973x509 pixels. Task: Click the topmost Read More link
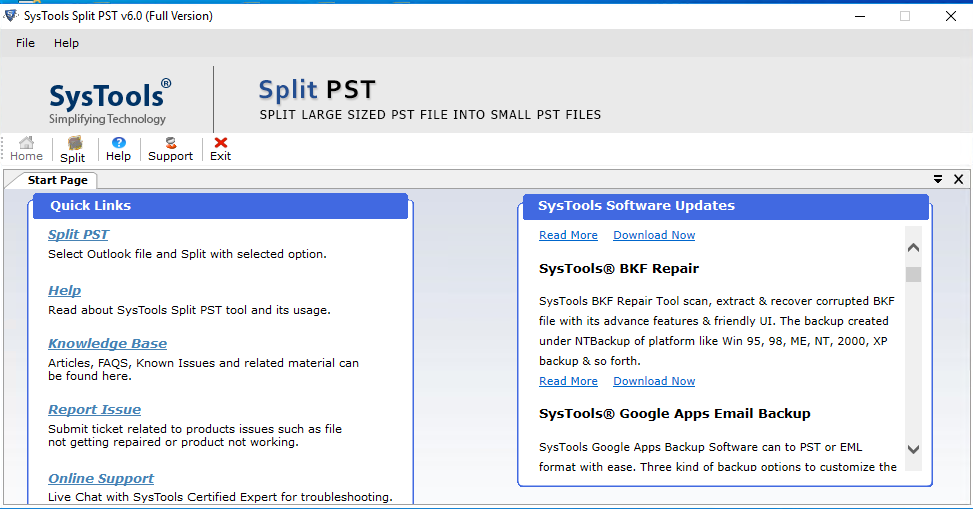[568, 235]
